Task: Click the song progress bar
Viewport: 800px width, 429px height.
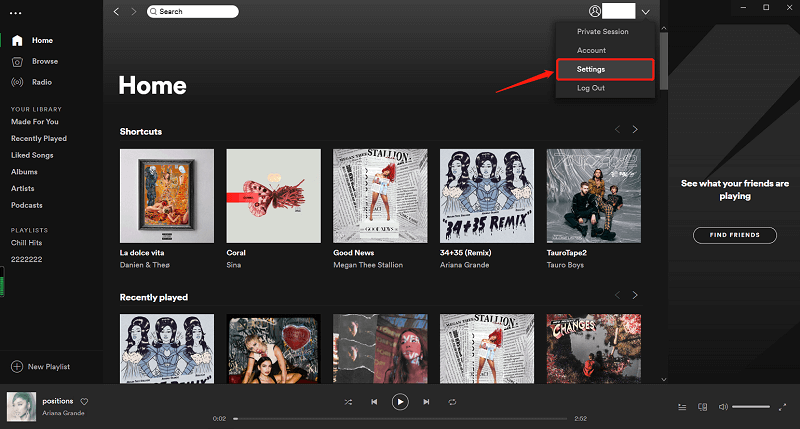Action: (x=401, y=419)
